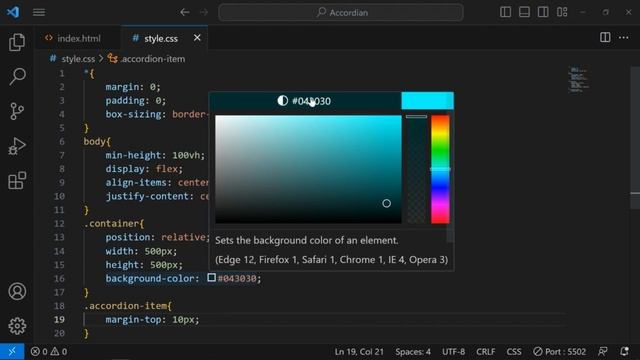Click the #043030 value in code
The height and width of the screenshot is (360, 640).
coord(237,278)
